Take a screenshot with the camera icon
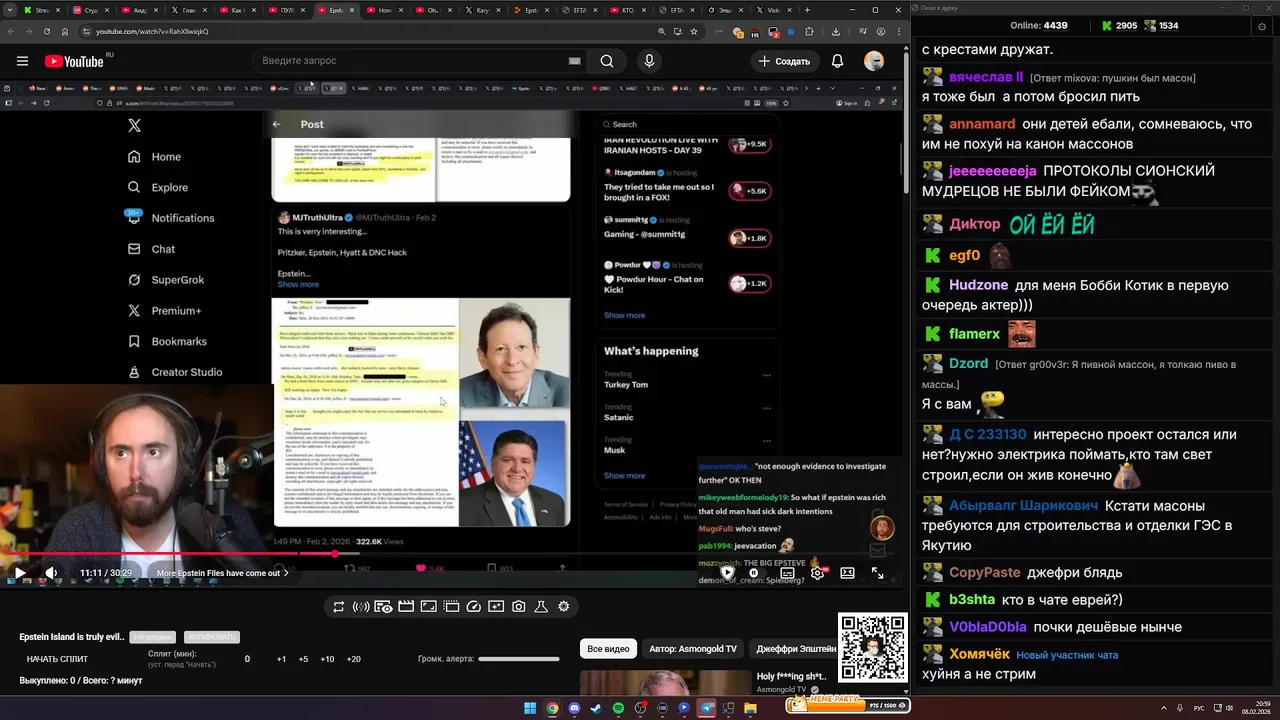 pos(519,606)
